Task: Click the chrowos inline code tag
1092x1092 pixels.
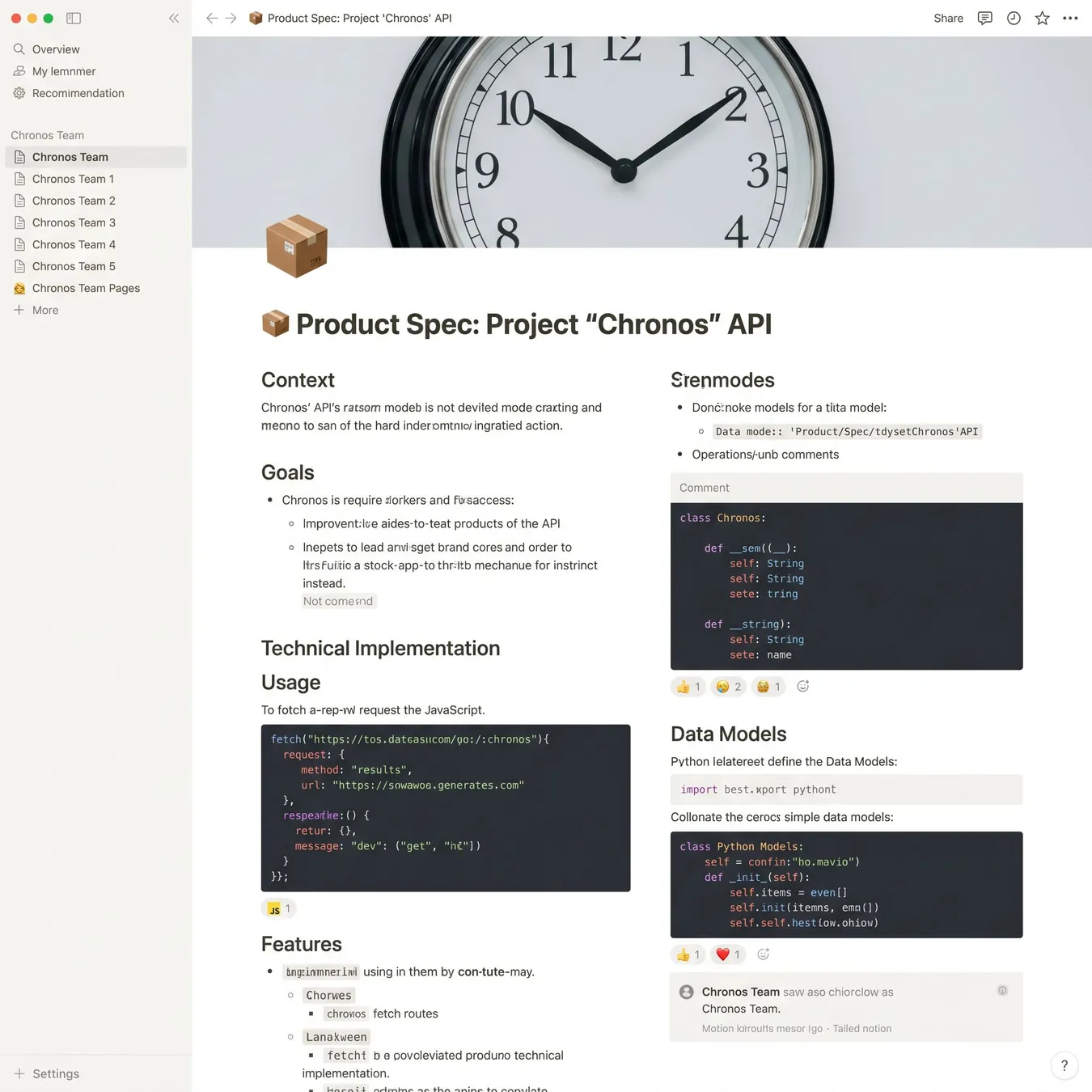Action: pos(346,1014)
